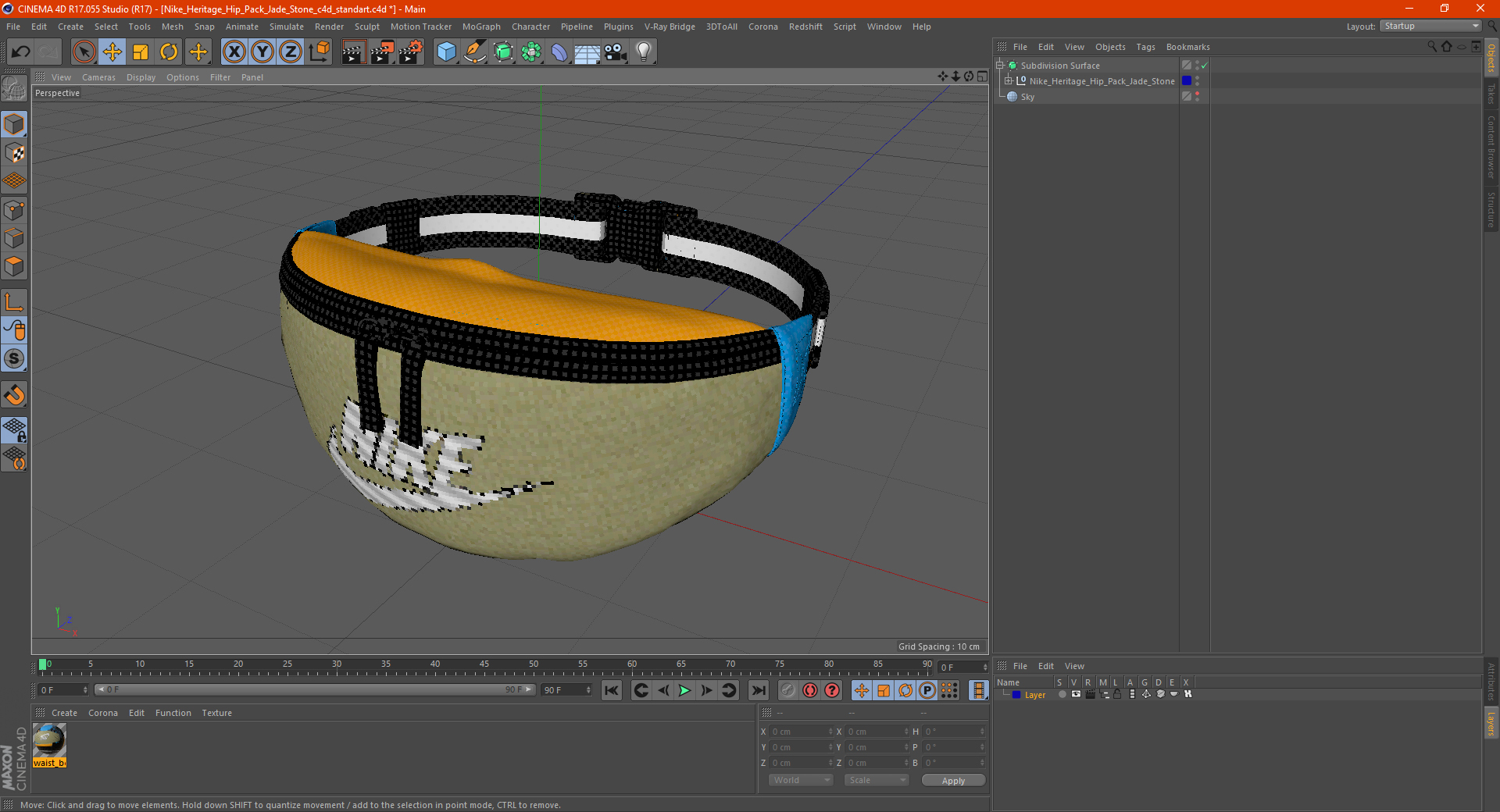Open Objects panel Tags menu
This screenshot has width=1500, height=812.
[x=1145, y=47]
